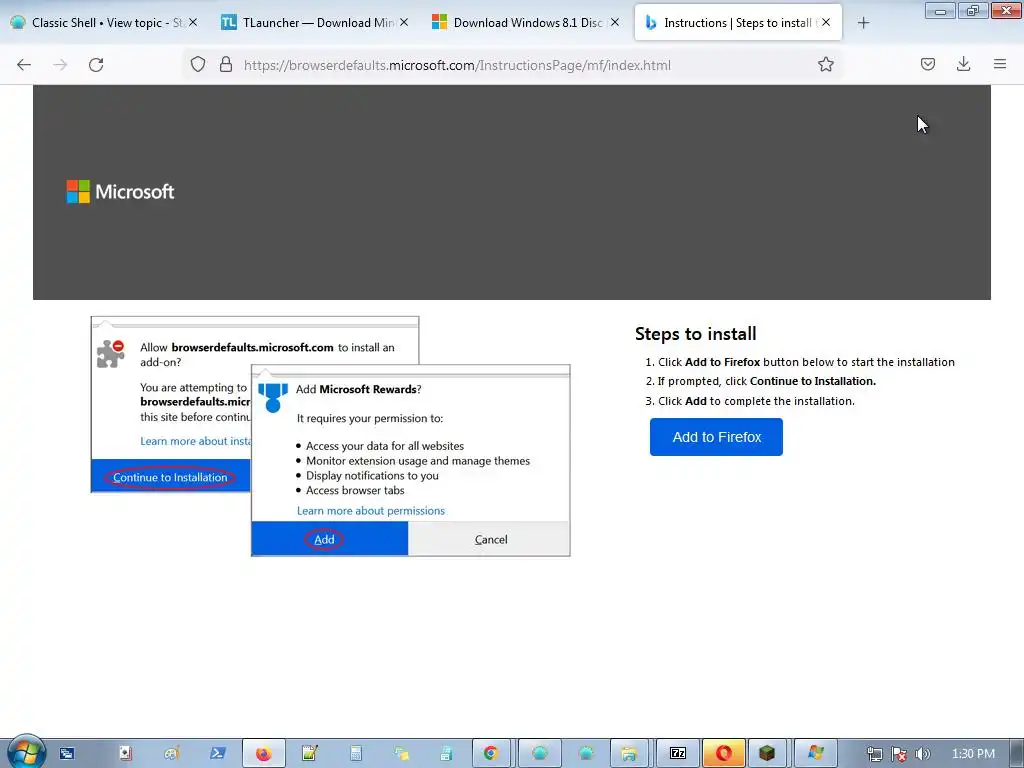This screenshot has height=768, width=1024.
Task: Select the Instructions Steps to install tab
Action: (x=738, y=23)
